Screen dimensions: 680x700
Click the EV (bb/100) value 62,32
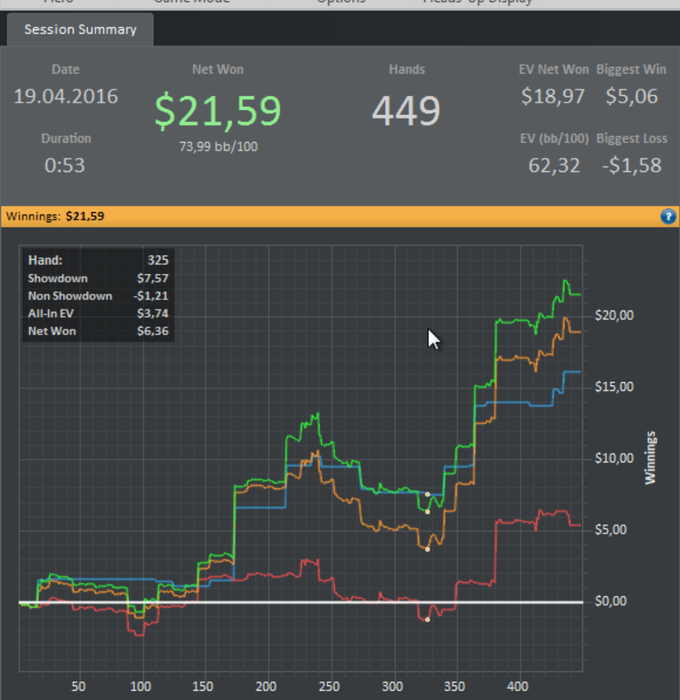pos(554,166)
